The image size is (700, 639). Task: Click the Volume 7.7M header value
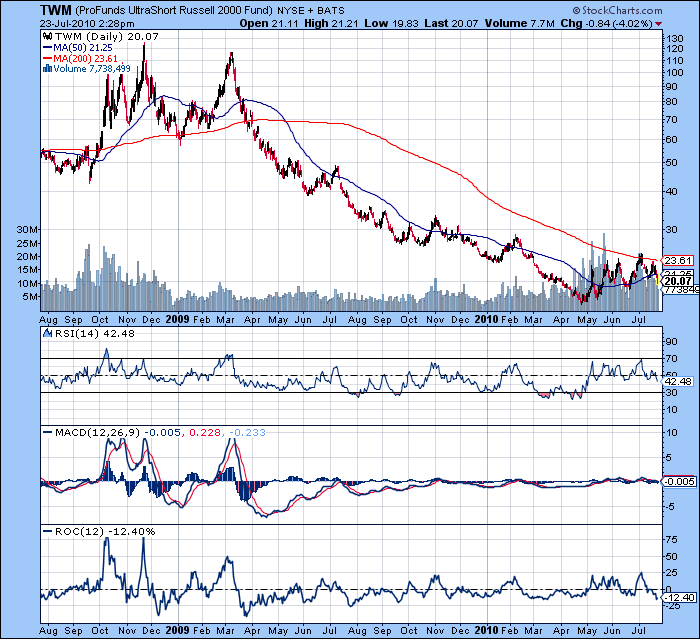click(520, 24)
